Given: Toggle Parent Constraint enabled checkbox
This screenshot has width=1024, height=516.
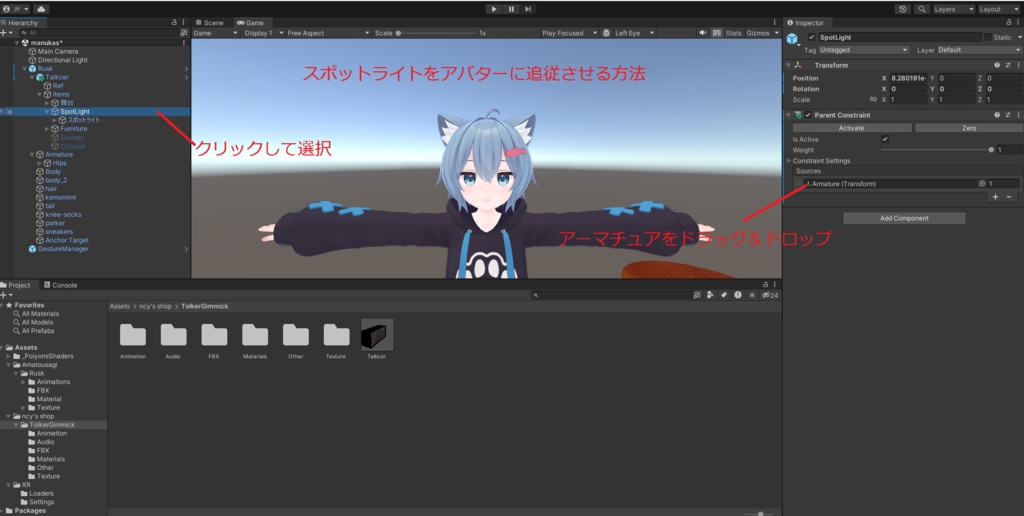Looking at the screenshot, I should click(808, 115).
